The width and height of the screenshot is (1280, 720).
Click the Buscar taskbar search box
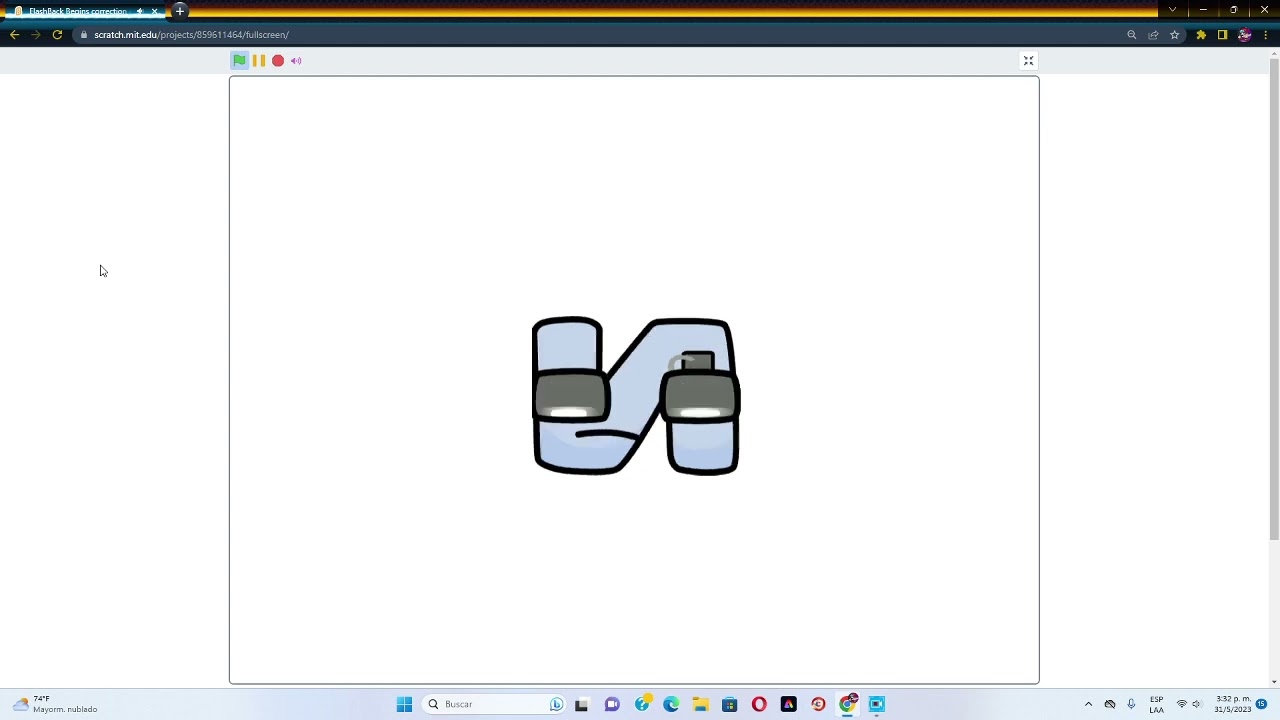(495, 704)
